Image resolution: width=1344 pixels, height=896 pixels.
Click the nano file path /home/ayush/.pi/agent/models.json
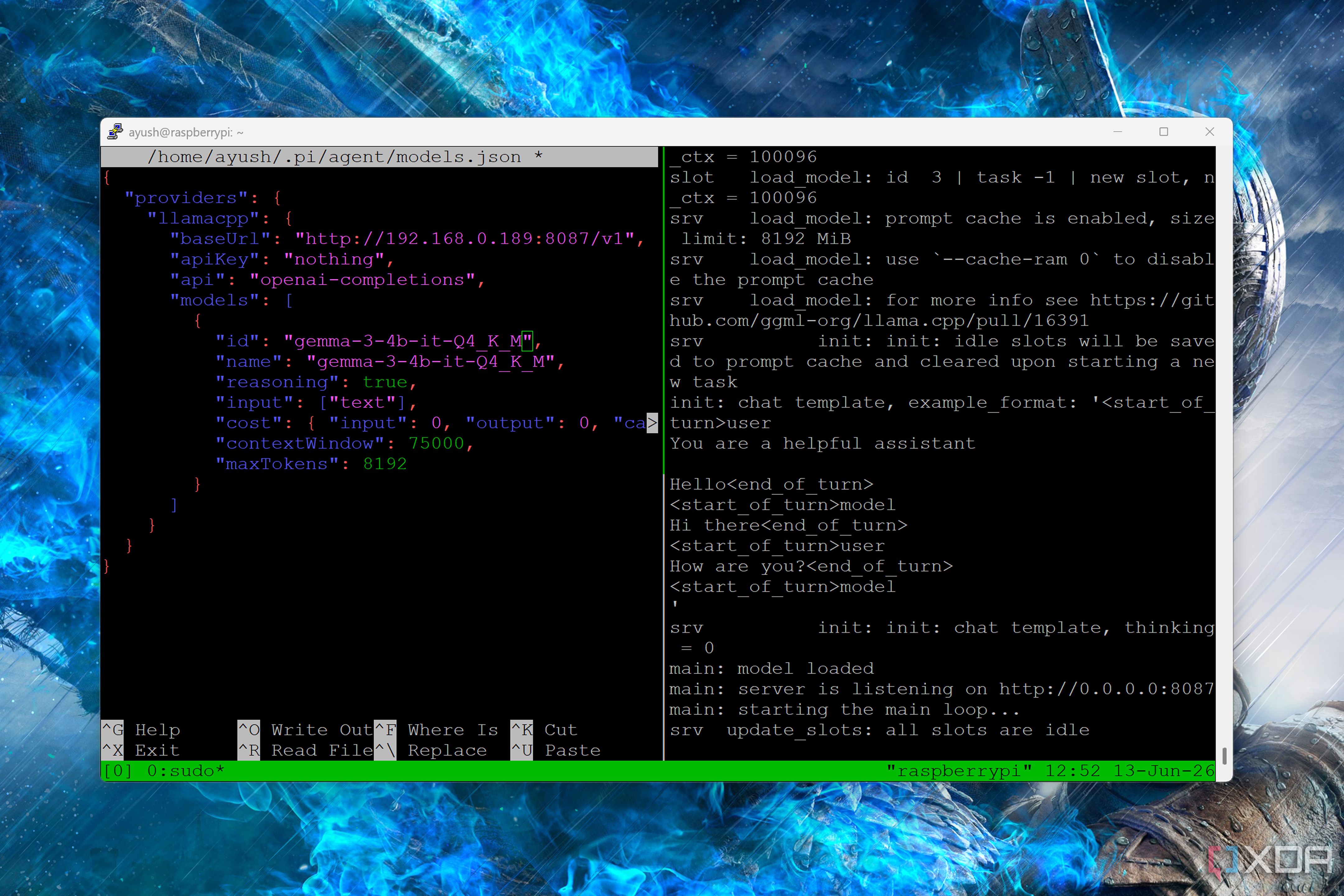[334, 156]
